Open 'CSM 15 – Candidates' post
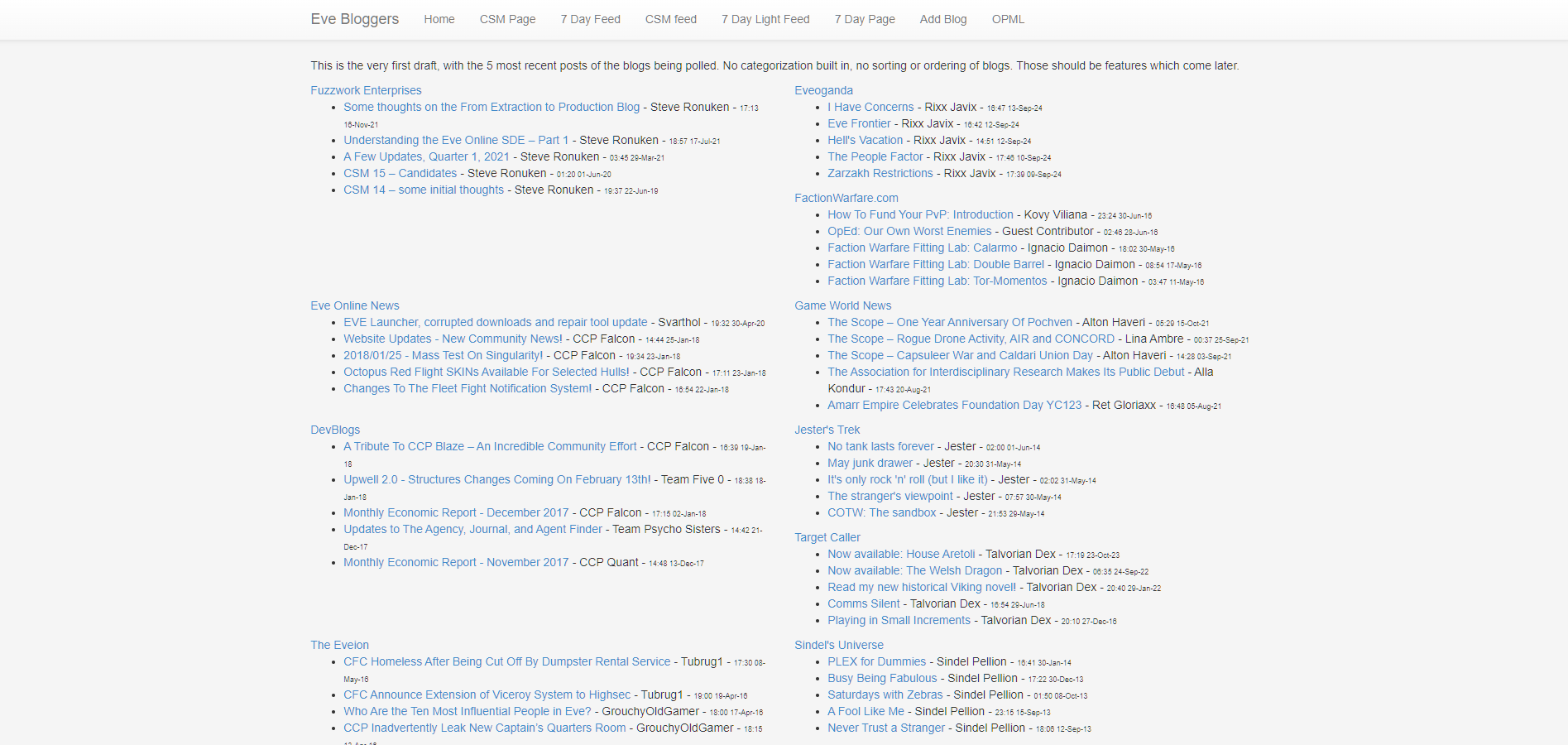The image size is (1568, 745). [400, 173]
